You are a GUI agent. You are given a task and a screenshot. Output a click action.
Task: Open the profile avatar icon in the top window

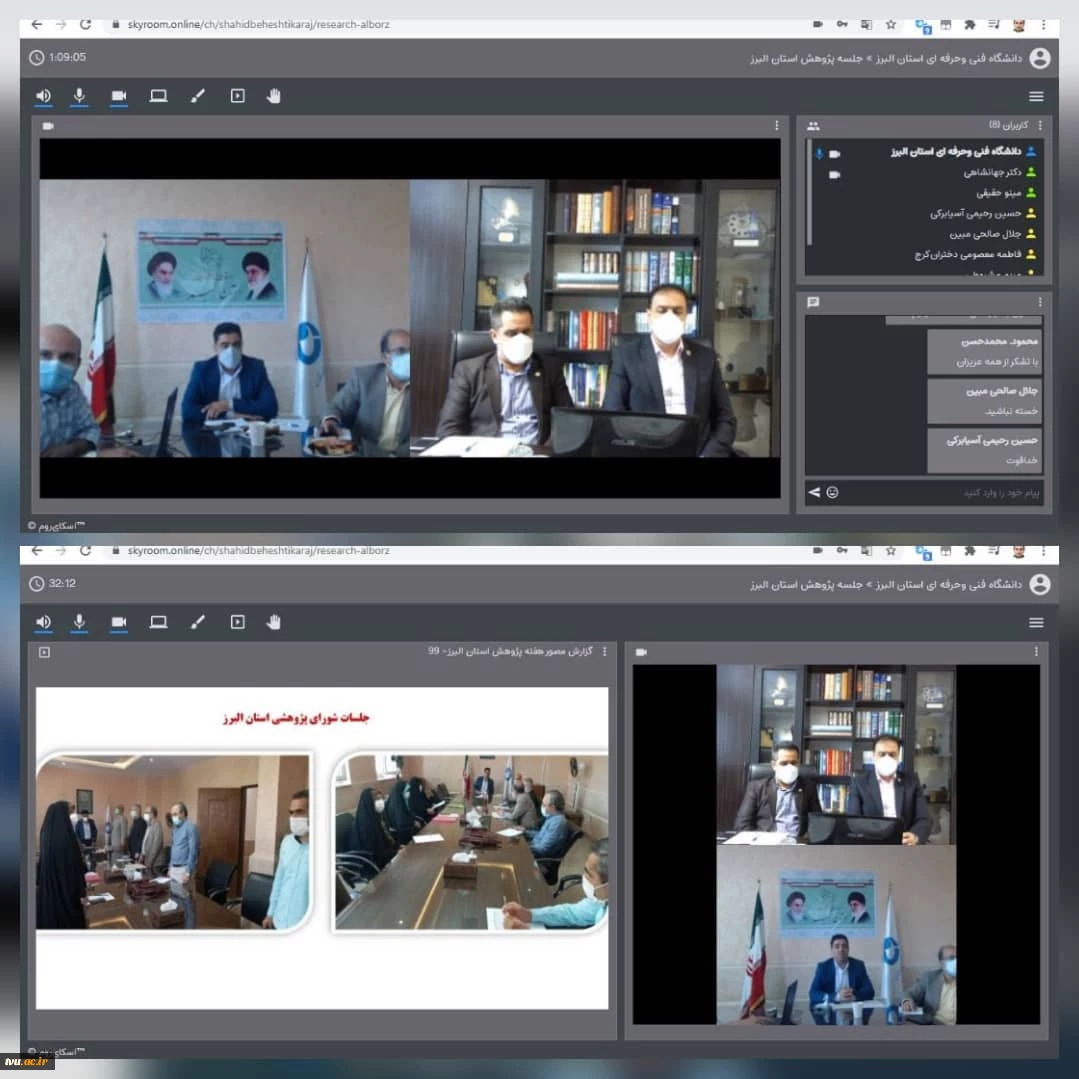(x=1040, y=58)
